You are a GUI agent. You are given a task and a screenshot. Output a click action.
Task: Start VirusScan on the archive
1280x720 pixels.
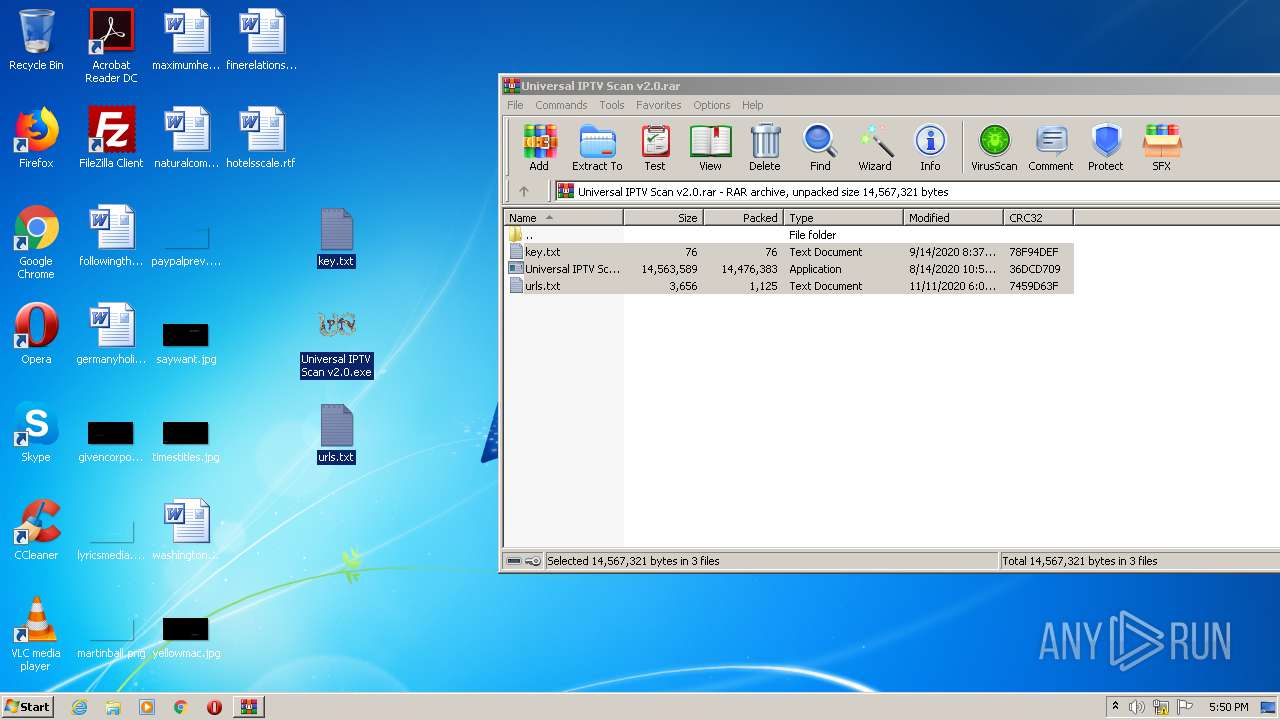pyautogui.click(x=994, y=148)
